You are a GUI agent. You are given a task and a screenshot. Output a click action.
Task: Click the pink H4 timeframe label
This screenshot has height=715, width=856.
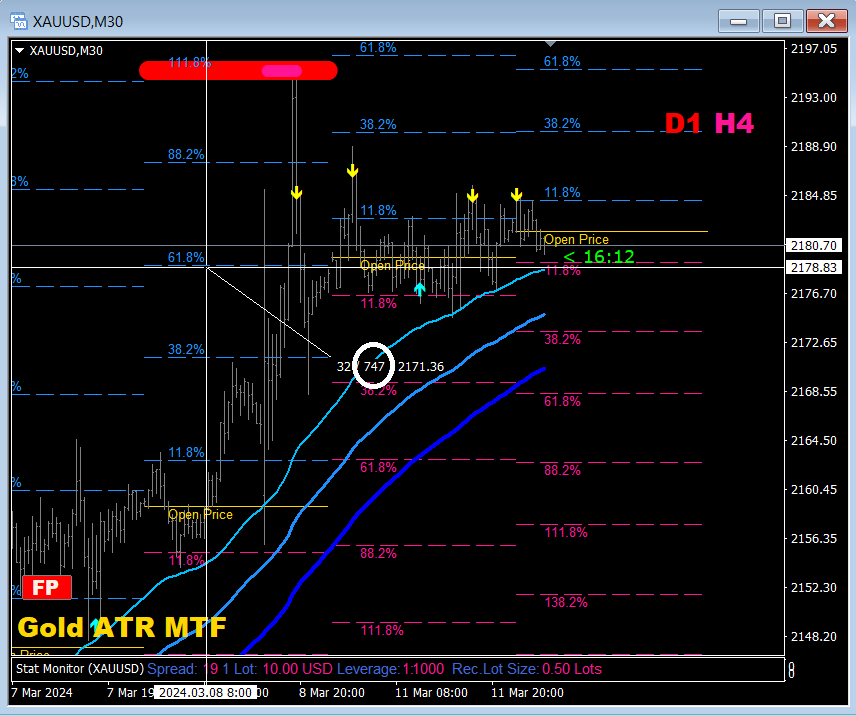[734, 123]
